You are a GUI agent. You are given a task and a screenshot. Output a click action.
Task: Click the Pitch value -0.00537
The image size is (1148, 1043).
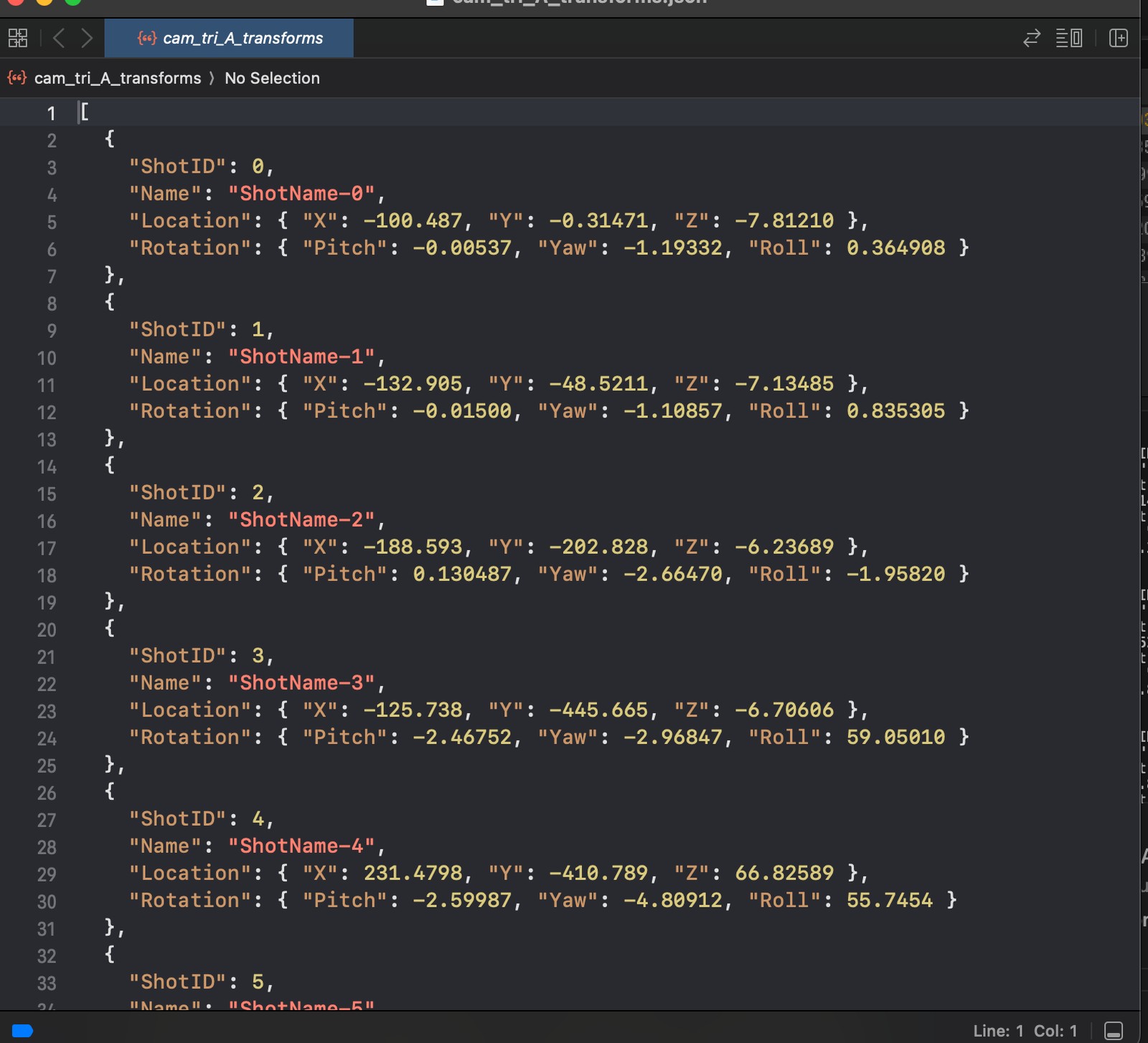[462, 247]
